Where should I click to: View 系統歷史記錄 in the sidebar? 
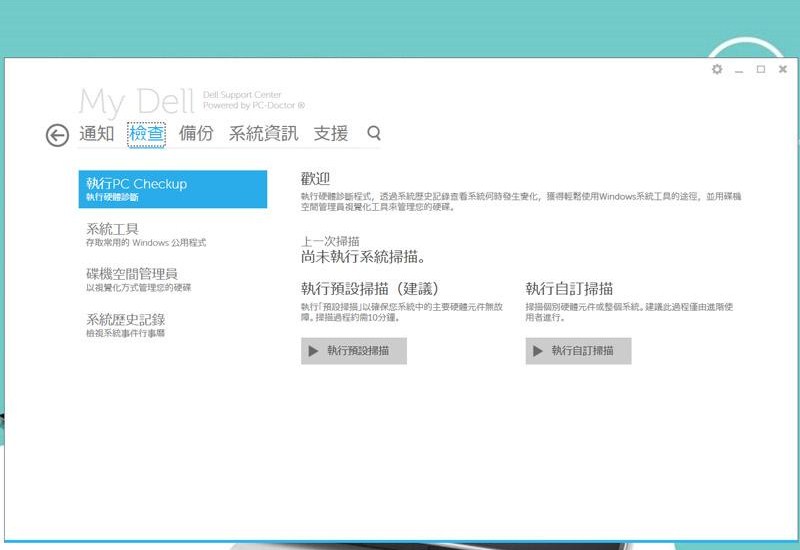coord(125,320)
